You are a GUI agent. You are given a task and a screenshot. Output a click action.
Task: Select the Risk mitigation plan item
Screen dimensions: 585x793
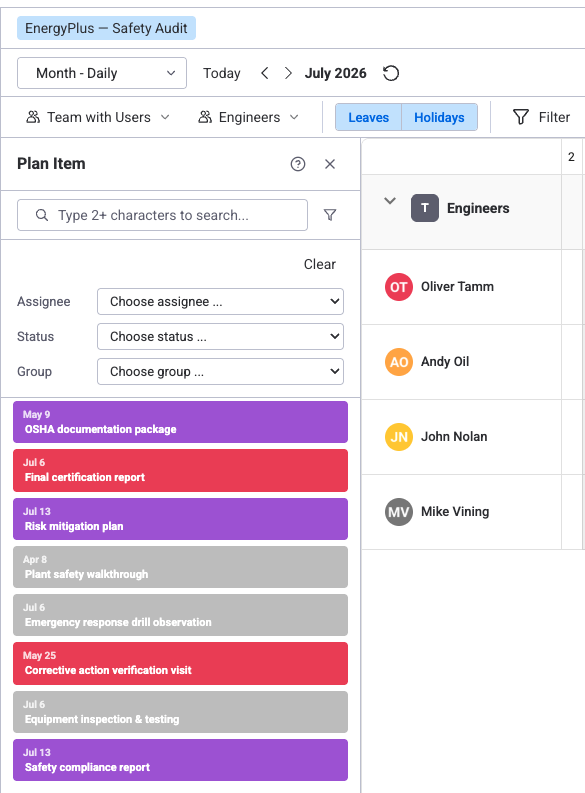click(181, 519)
